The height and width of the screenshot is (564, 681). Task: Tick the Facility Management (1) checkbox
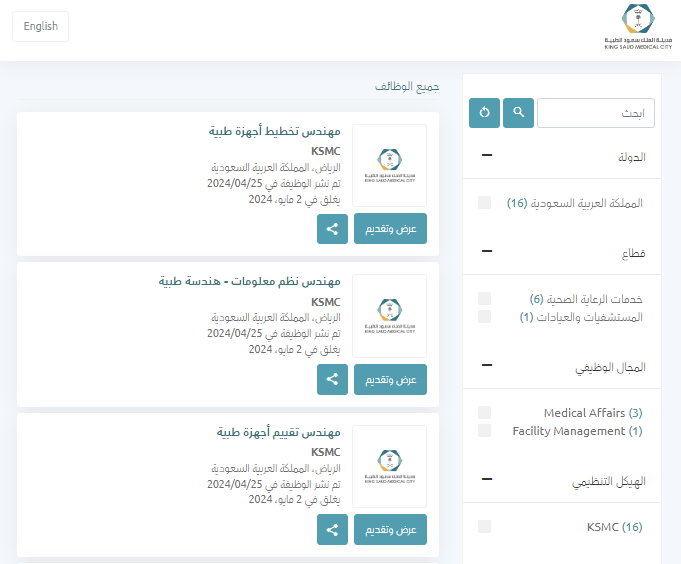(x=485, y=431)
